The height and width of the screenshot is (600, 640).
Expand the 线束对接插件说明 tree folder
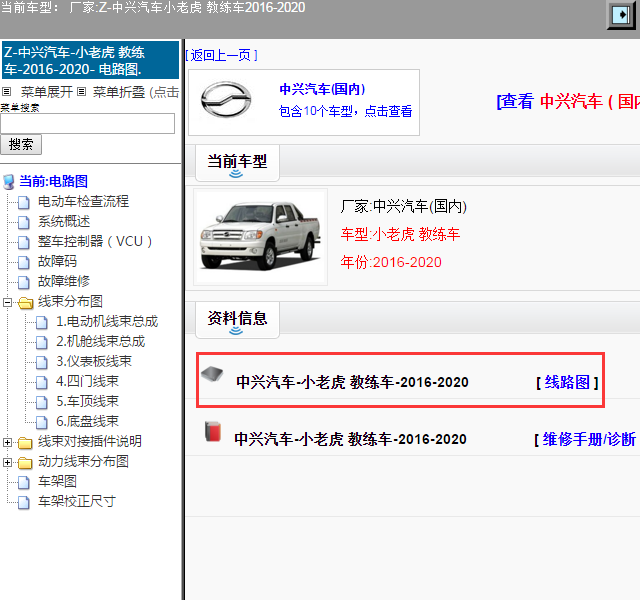point(7,442)
